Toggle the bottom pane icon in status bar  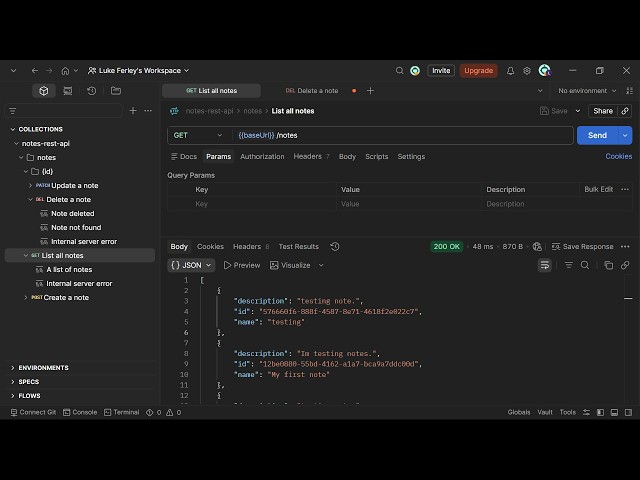[x=614, y=412]
